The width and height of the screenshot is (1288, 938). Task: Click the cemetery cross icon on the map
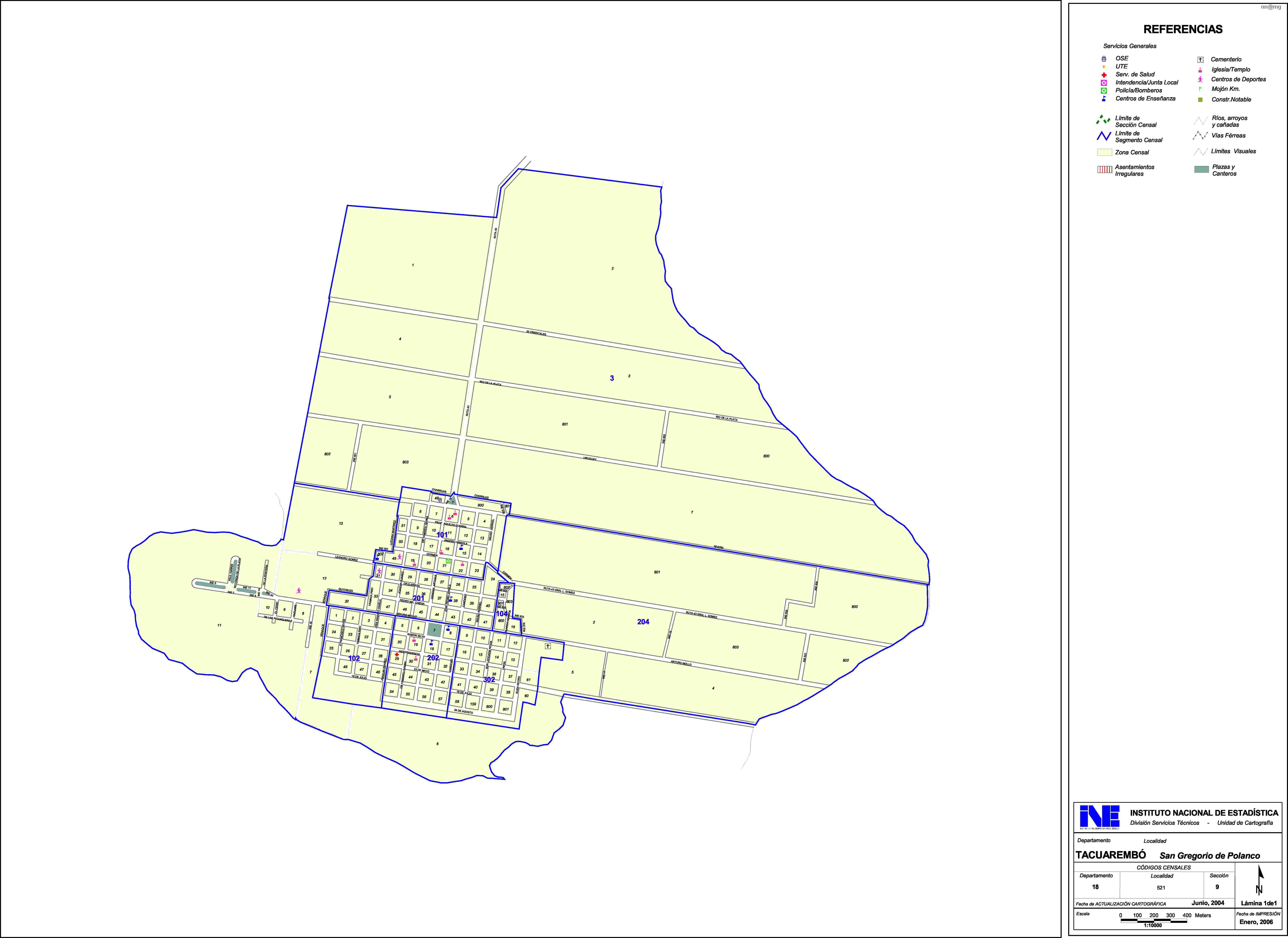[548, 646]
